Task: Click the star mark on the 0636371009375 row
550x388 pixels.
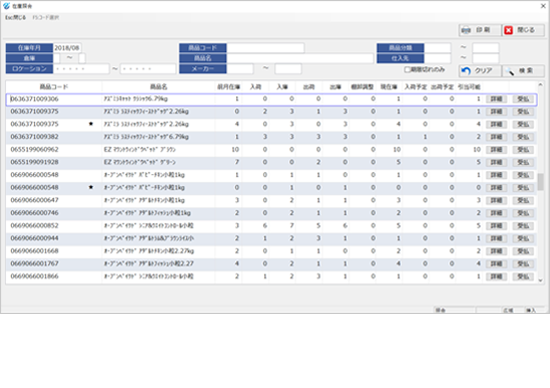Action: click(x=91, y=124)
